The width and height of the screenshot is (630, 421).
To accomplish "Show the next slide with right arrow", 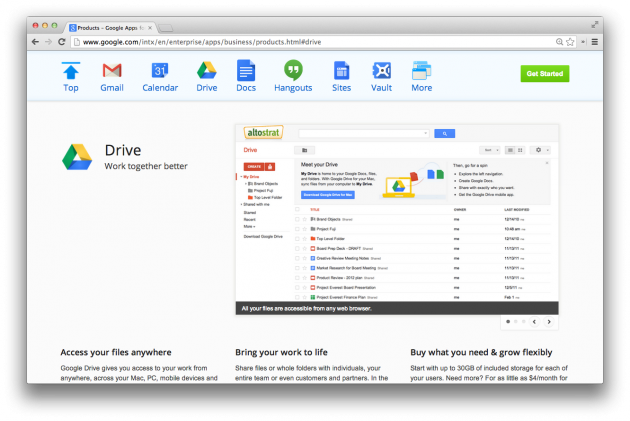I will (x=549, y=321).
